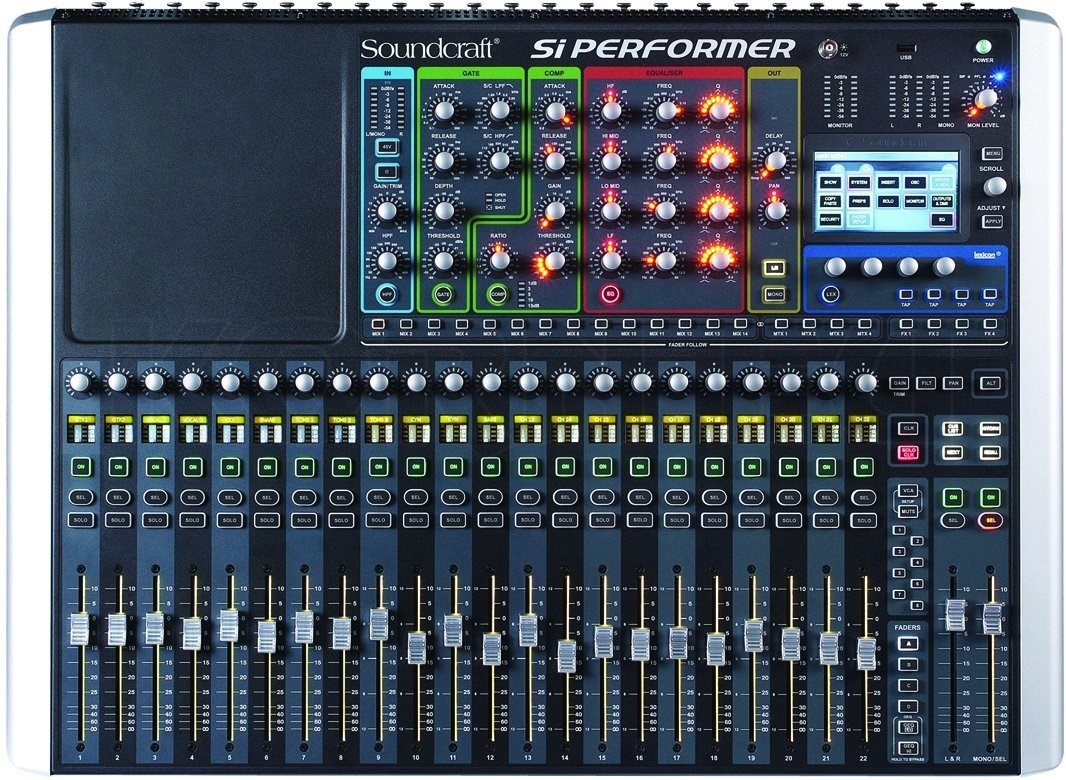This screenshot has height=780, width=1066.
Task: Tap the SECURITY icon on the touchscreen
Action: (x=830, y=218)
